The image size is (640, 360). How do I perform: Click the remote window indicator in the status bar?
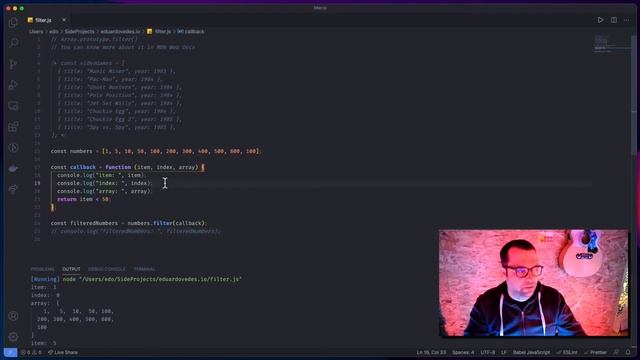(x=10, y=352)
